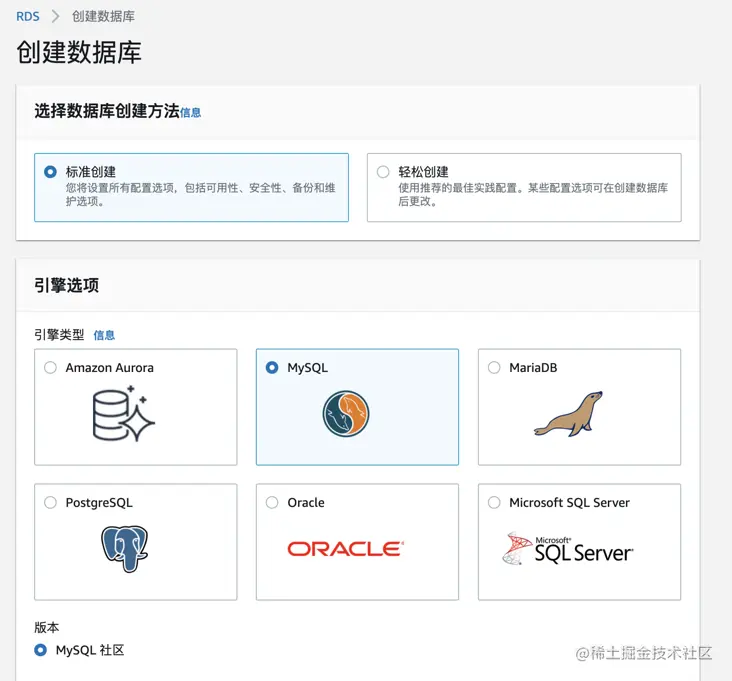Image resolution: width=732 pixels, height=681 pixels.
Task: Click the 标准创建 description text
Action: (200, 195)
